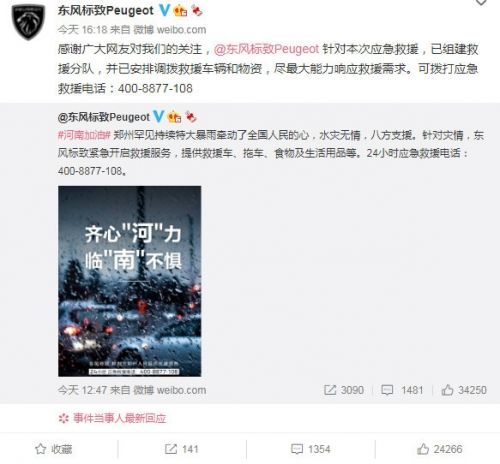500x464 pixels.
Task: Open weibo.com source link beside 今天 16:18
Action: (x=181, y=30)
